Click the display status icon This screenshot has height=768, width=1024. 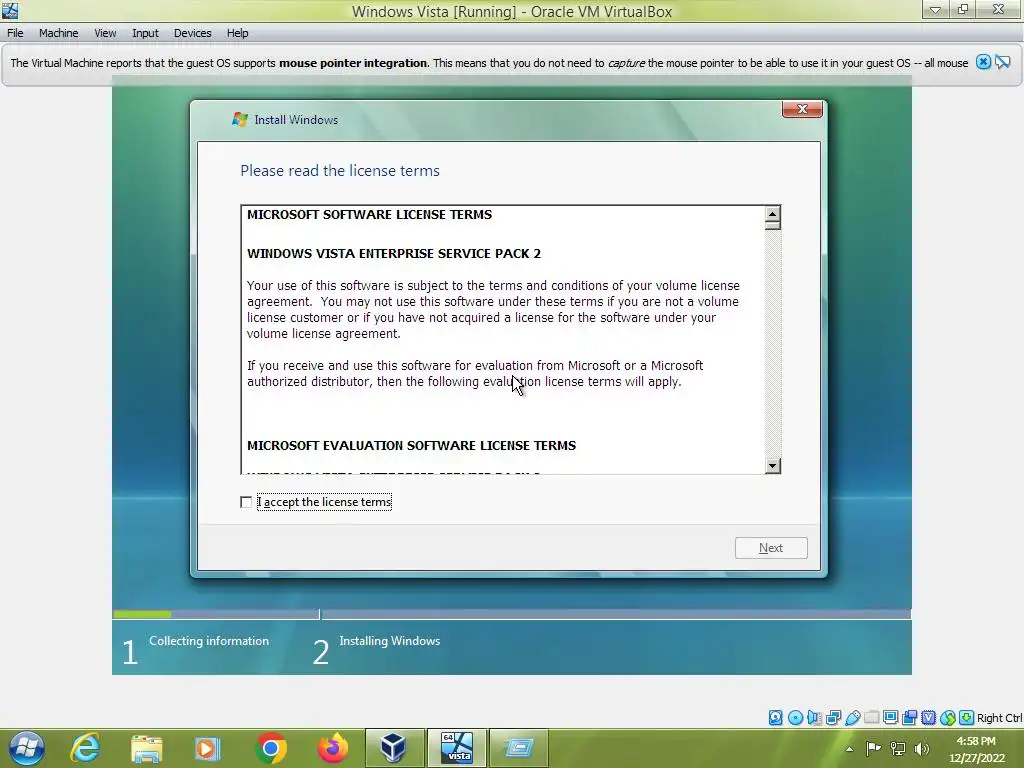[x=890, y=718]
